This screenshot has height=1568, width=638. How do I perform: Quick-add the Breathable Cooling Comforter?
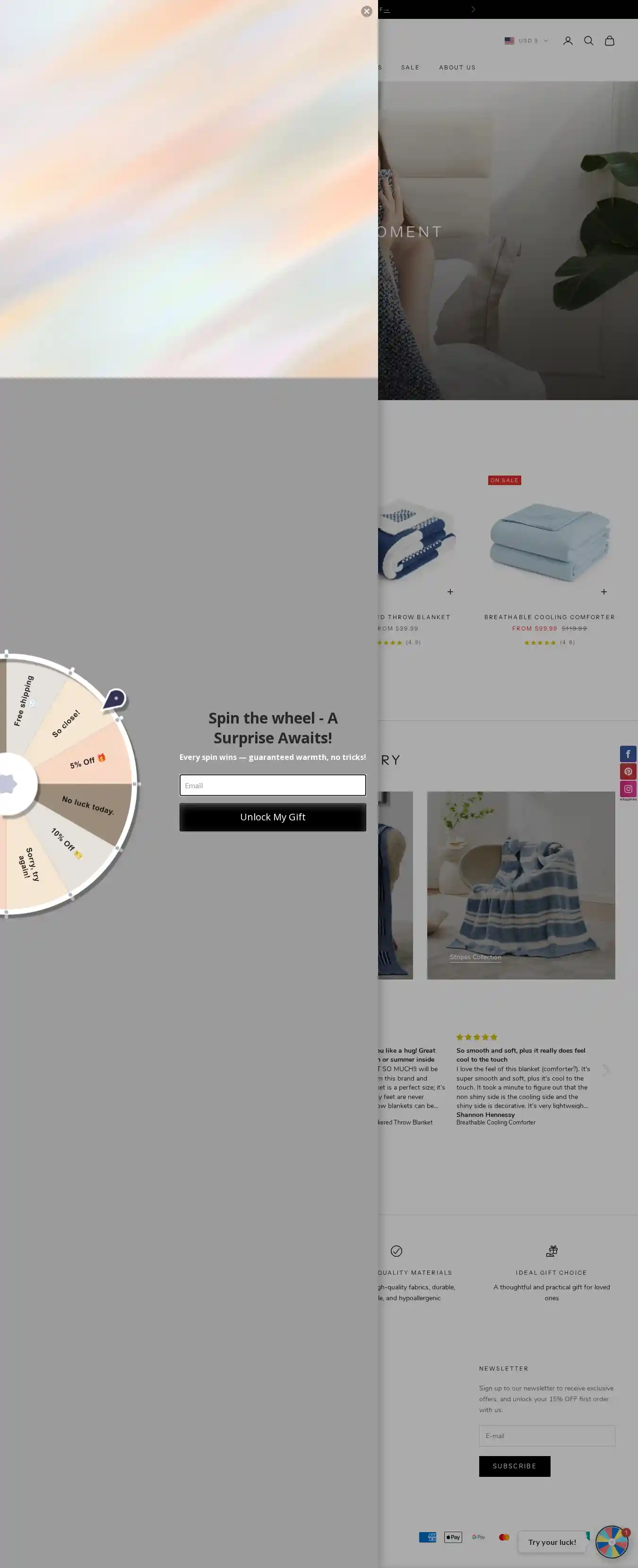(x=604, y=592)
